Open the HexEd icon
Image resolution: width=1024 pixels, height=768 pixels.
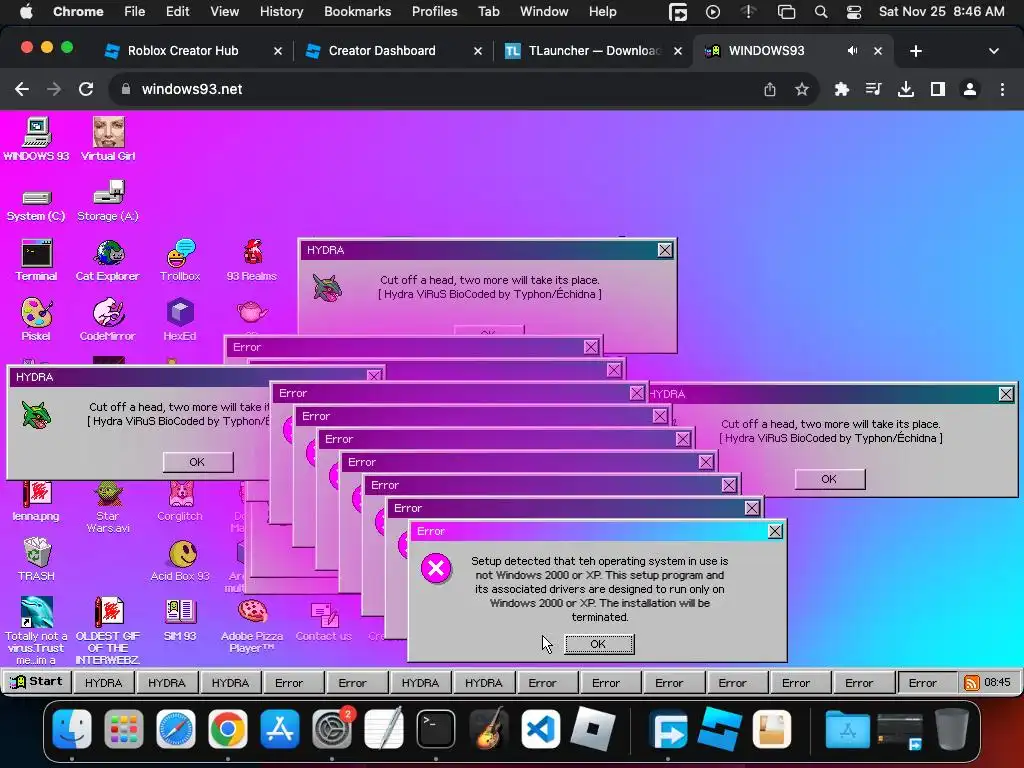pyautogui.click(x=180, y=319)
